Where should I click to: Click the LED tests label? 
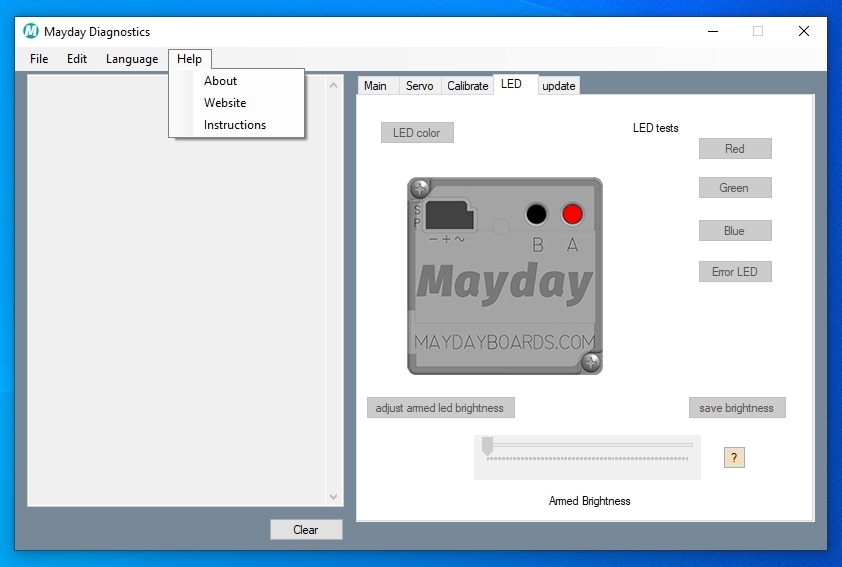point(655,128)
